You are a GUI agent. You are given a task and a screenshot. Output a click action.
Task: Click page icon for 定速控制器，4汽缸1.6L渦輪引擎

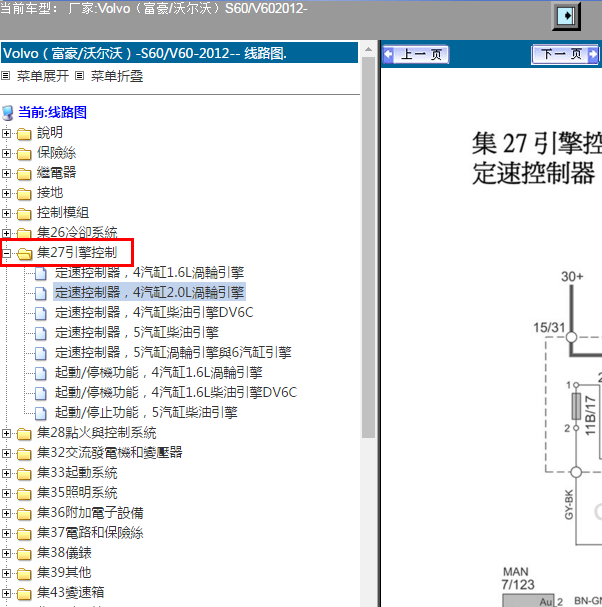(x=40, y=273)
